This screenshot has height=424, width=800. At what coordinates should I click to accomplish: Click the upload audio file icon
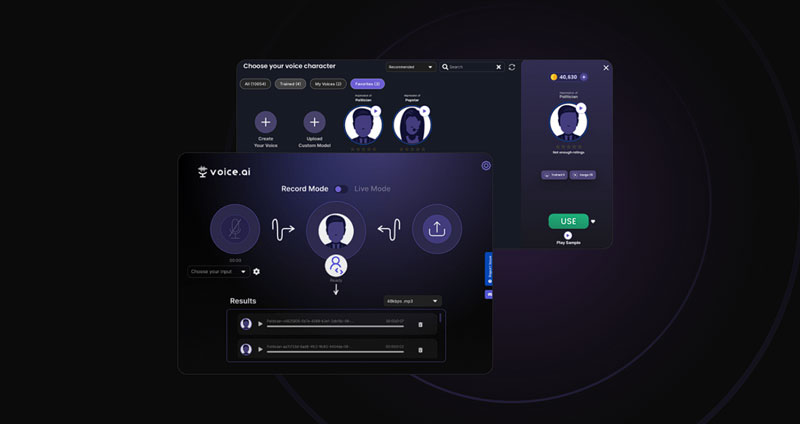[437, 229]
